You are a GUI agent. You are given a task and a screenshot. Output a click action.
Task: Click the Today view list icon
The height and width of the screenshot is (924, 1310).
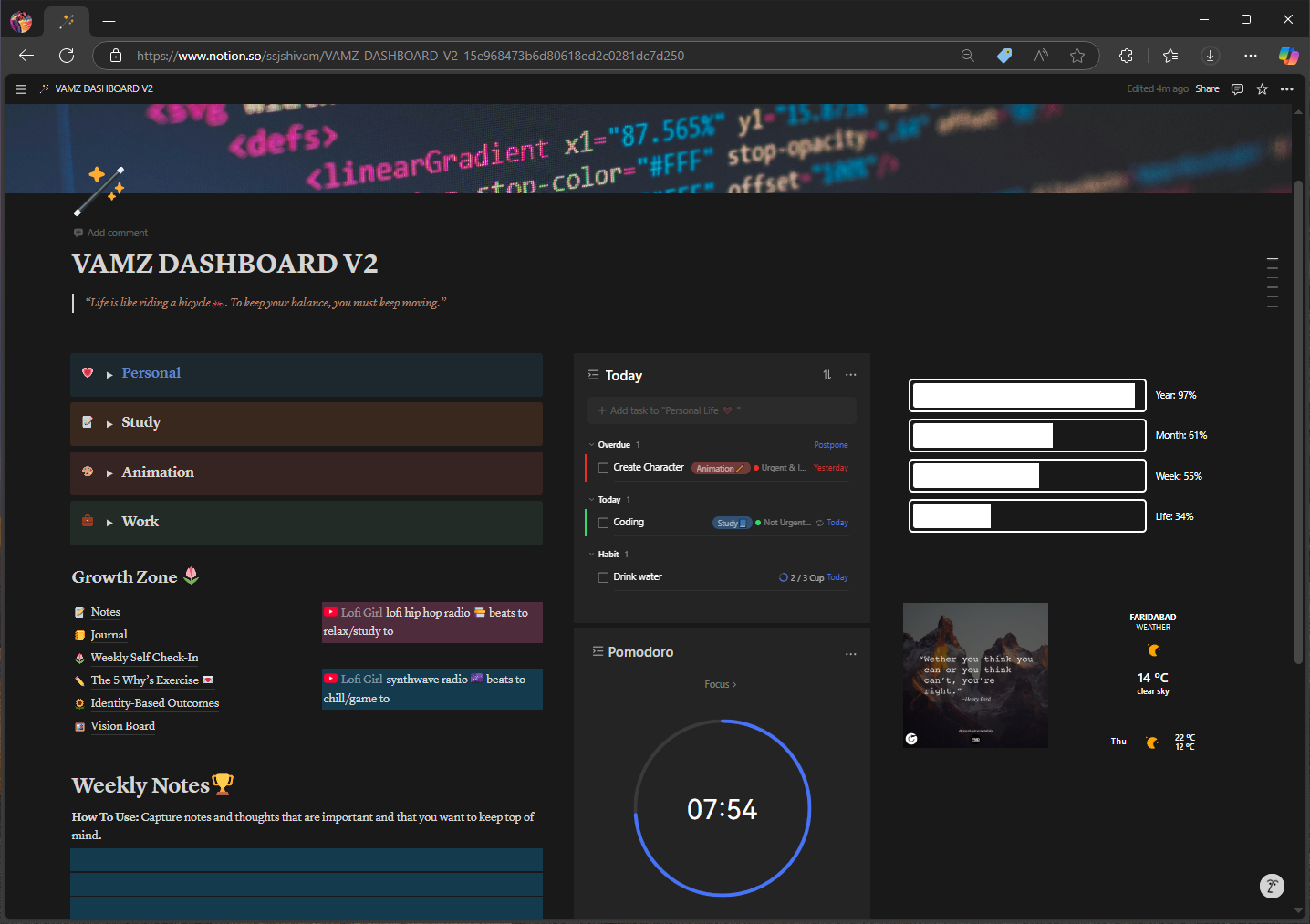(593, 375)
